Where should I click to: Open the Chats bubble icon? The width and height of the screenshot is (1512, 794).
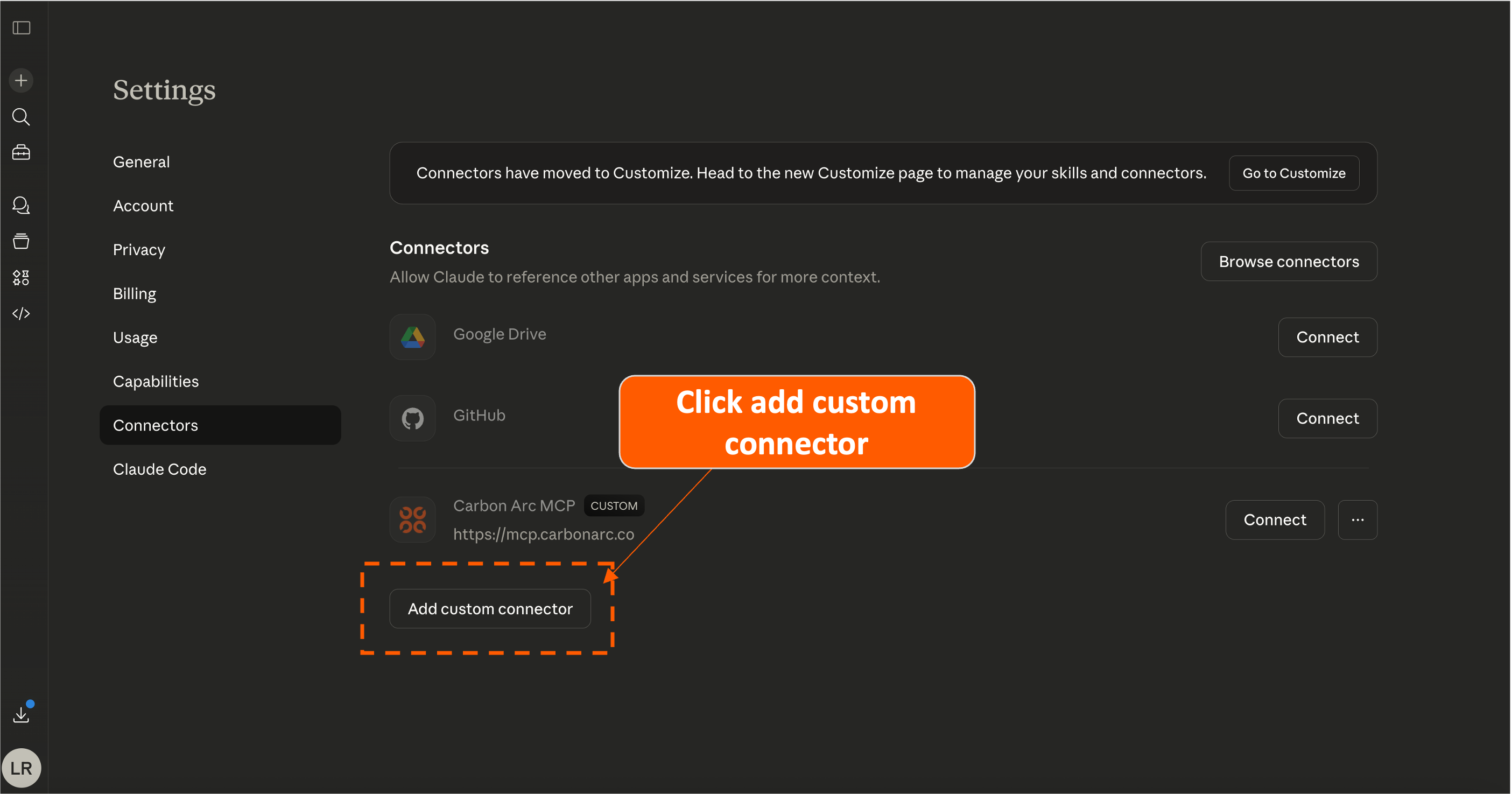point(21,205)
